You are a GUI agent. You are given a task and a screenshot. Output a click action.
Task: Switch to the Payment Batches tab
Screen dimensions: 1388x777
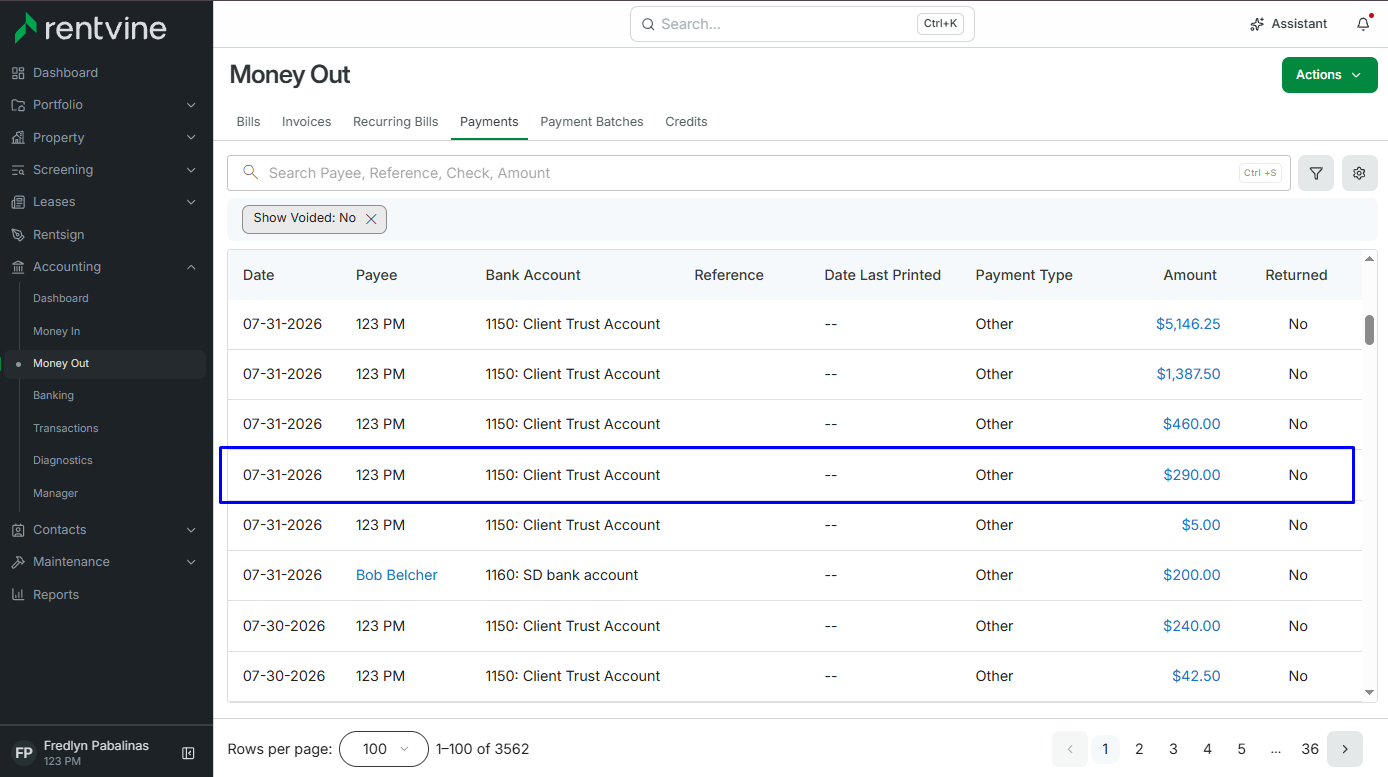pyautogui.click(x=592, y=122)
